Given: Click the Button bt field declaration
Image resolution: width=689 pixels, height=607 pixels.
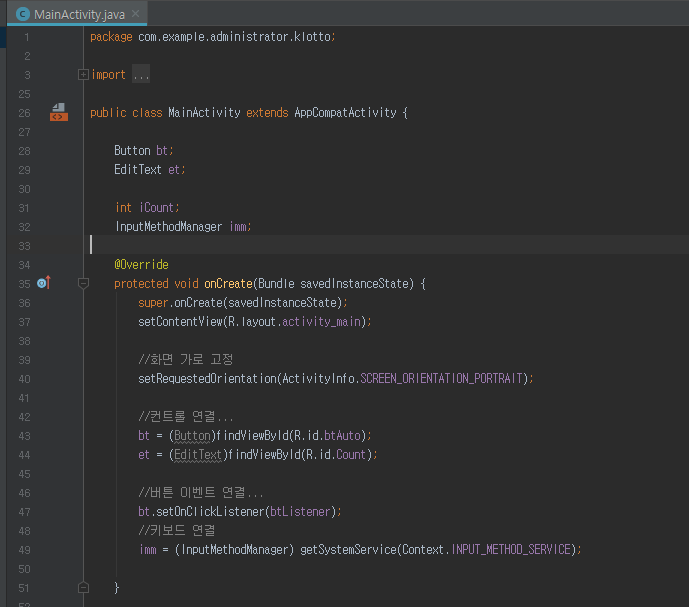Looking at the screenshot, I should coord(144,151).
